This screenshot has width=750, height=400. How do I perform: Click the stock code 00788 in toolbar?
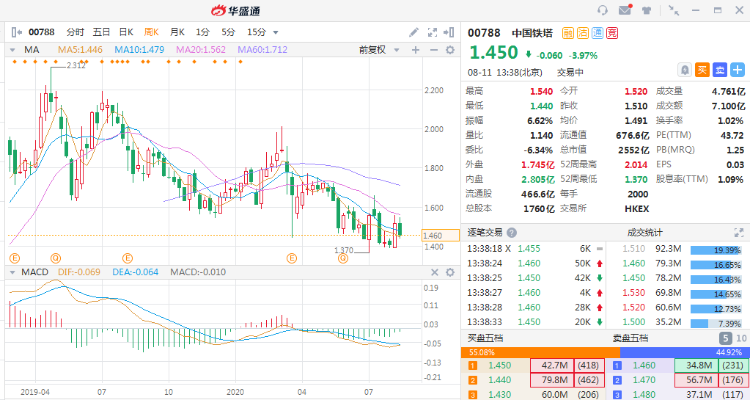(x=42, y=32)
